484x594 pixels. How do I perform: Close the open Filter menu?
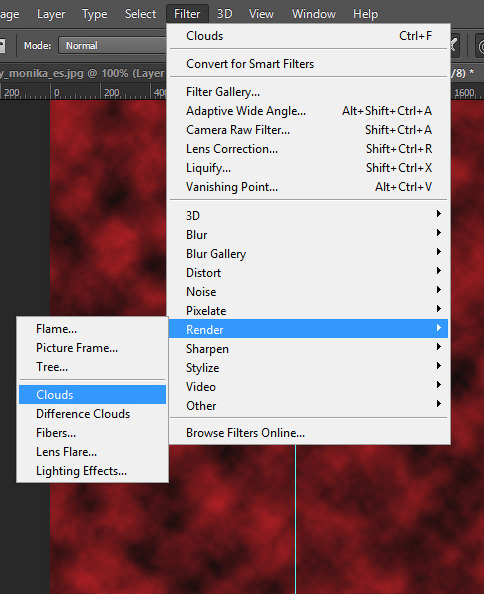pos(187,14)
